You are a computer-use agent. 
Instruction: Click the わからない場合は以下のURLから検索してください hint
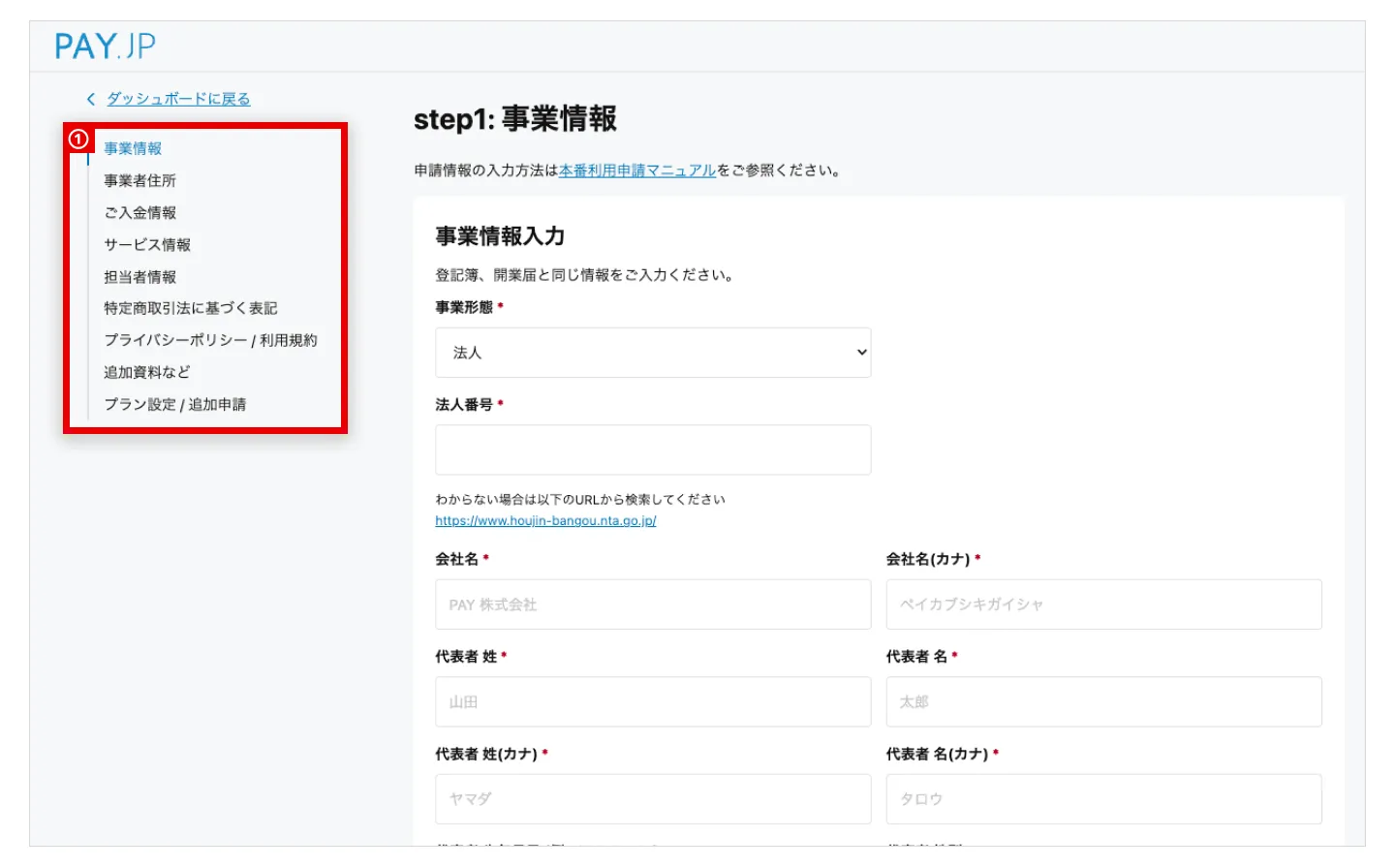point(580,500)
